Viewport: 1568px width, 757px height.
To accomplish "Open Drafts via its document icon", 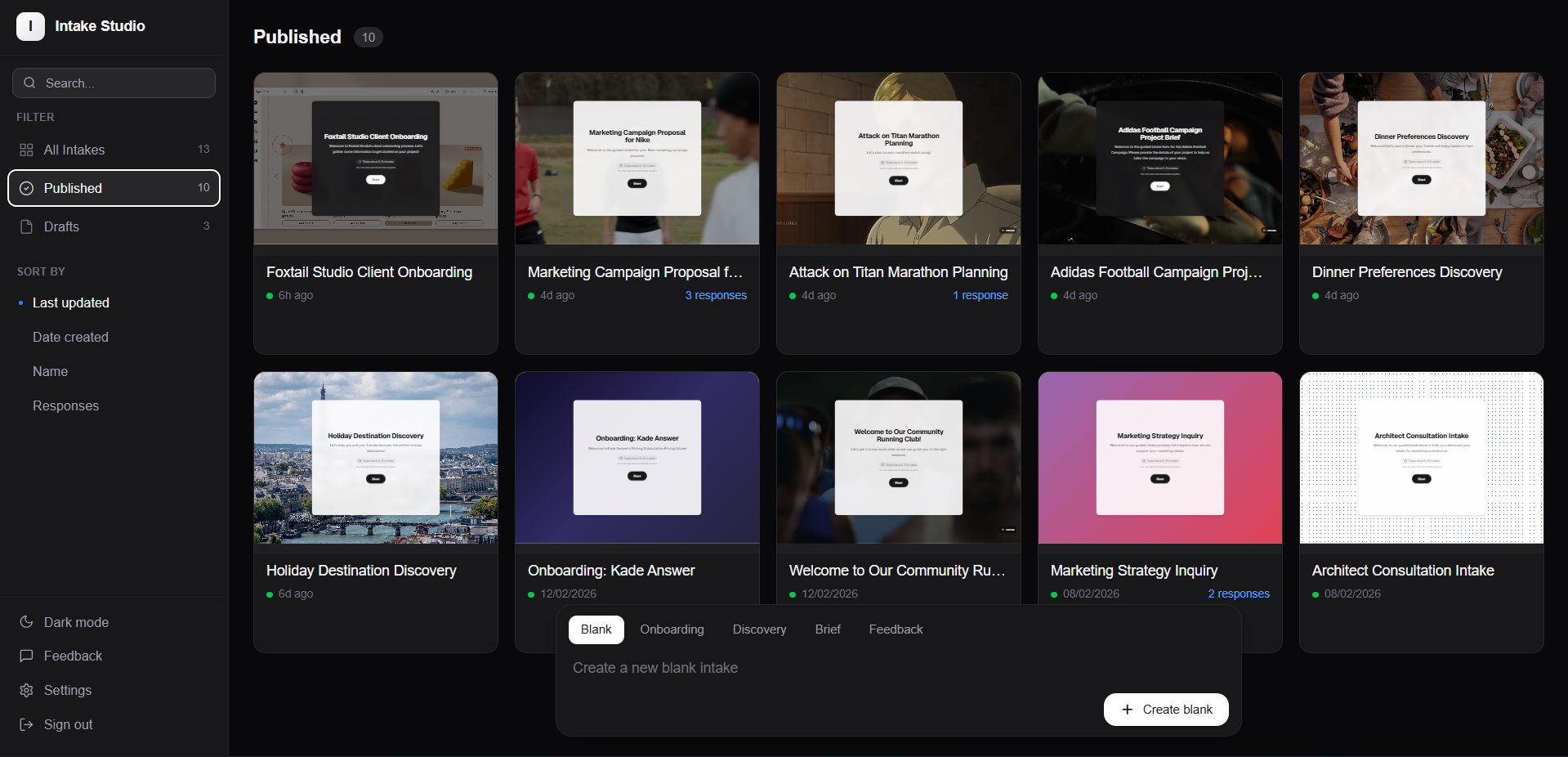I will tap(25, 226).
